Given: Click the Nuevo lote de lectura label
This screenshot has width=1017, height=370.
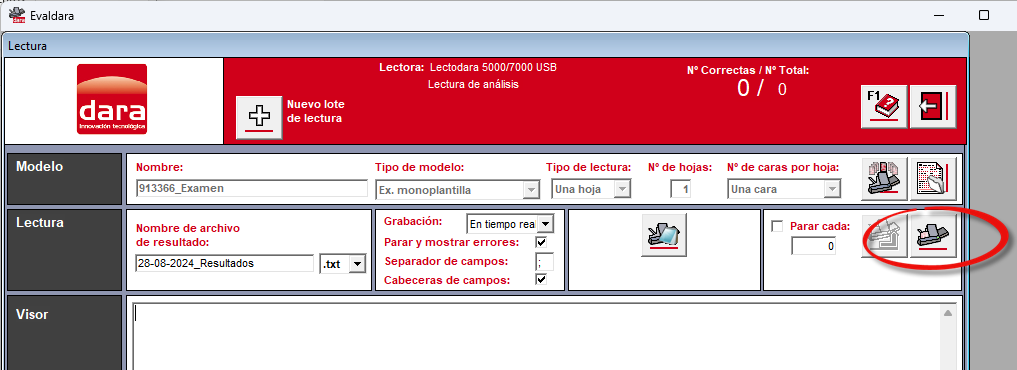Looking at the screenshot, I should [x=315, y=111].
